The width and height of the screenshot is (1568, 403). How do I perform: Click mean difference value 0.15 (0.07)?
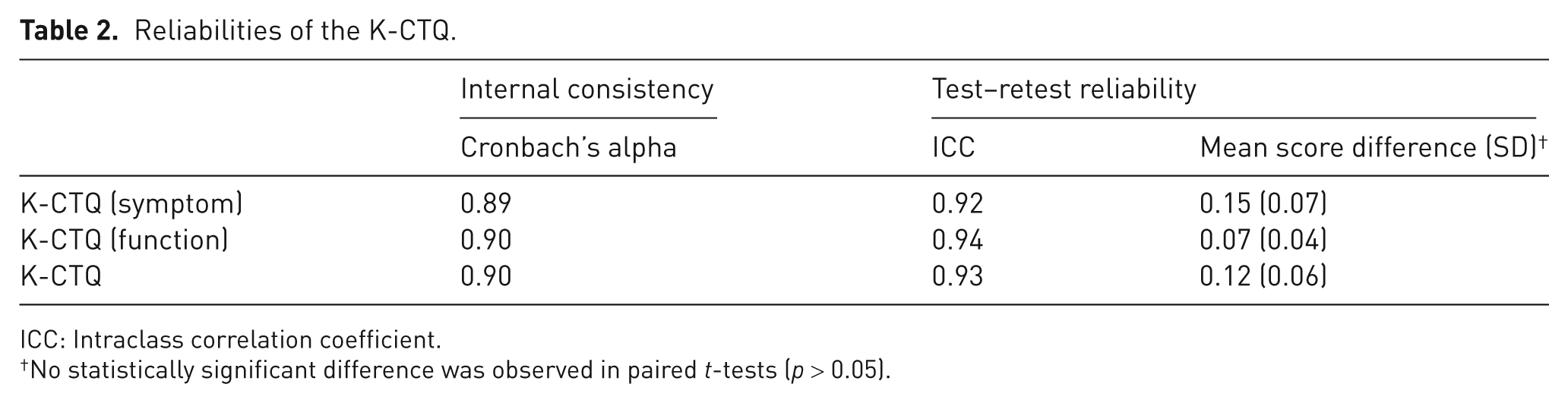pos(1263,203)
